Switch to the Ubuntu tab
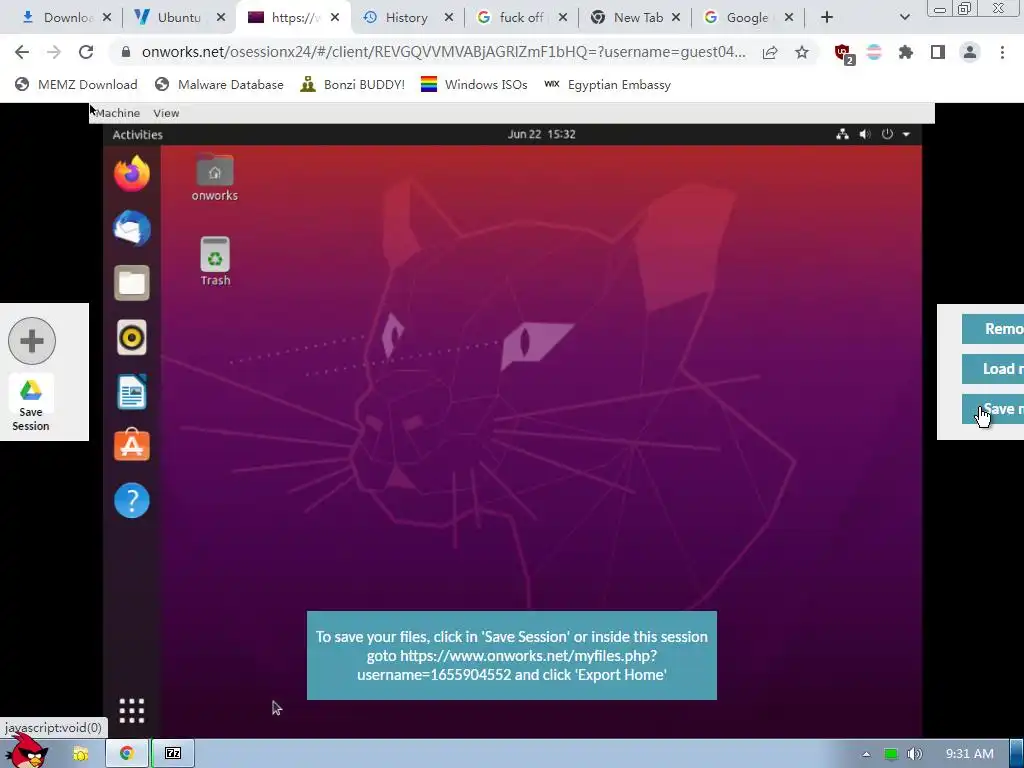 click(176, 18)
